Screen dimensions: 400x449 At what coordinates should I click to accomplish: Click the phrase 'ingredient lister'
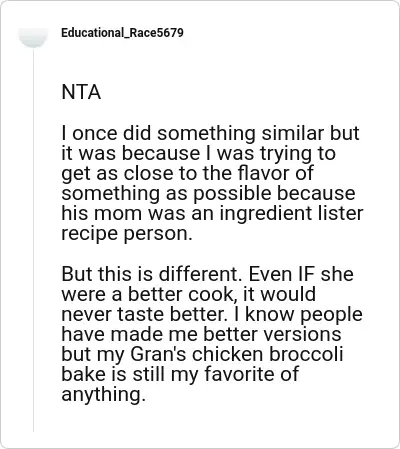click(291, 213)
